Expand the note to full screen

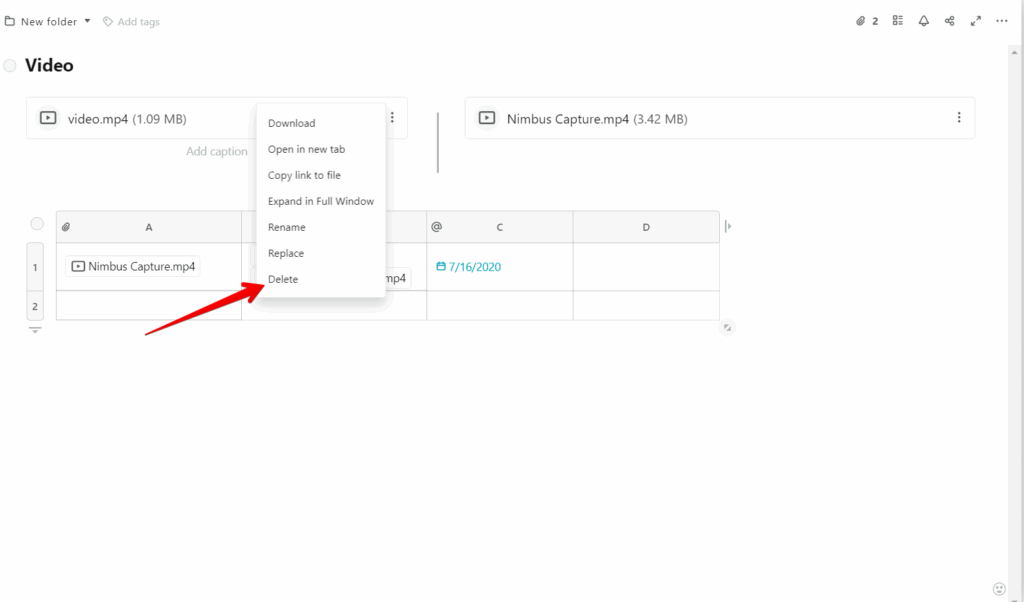[x=976, y=21]
